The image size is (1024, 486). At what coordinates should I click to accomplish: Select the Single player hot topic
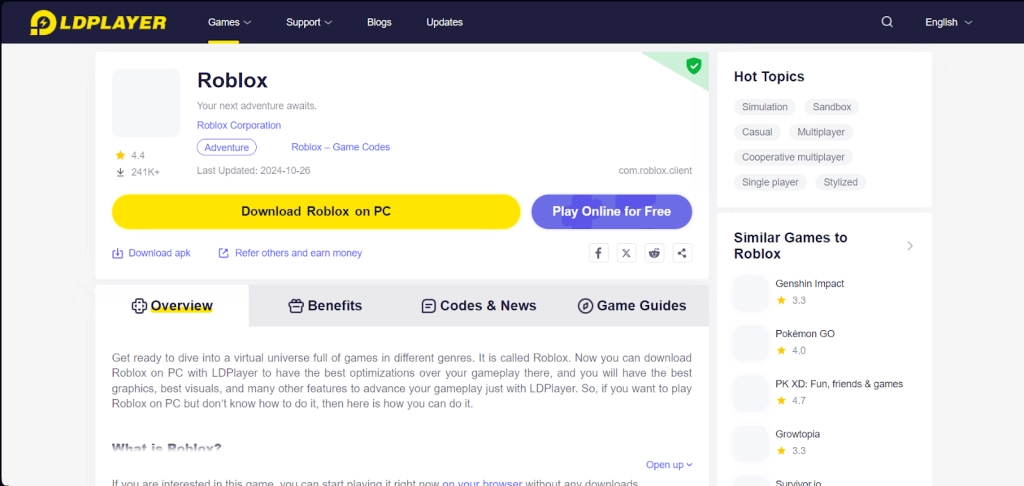771,182
